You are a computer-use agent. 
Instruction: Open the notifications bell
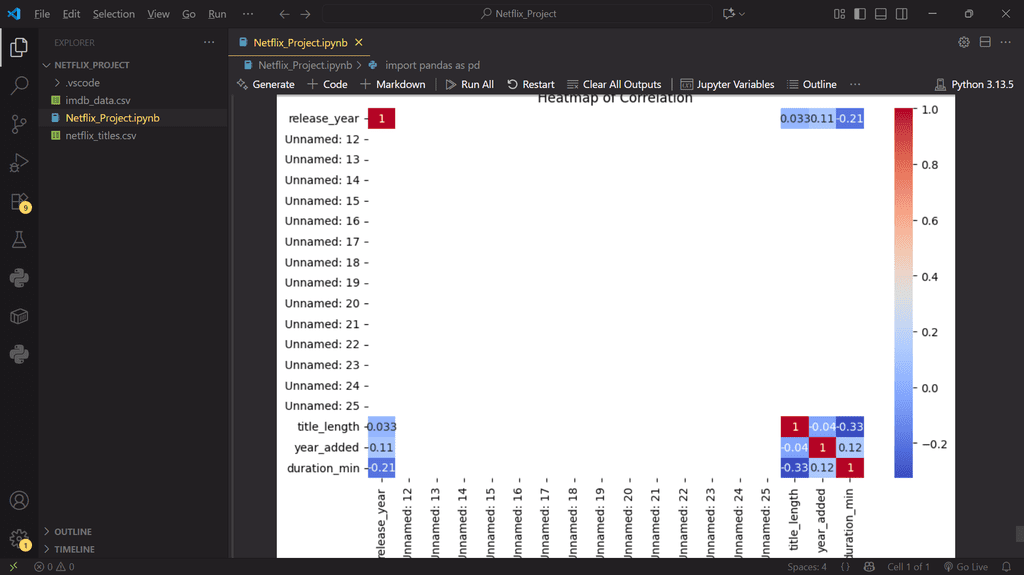(x=1006, y=567)
